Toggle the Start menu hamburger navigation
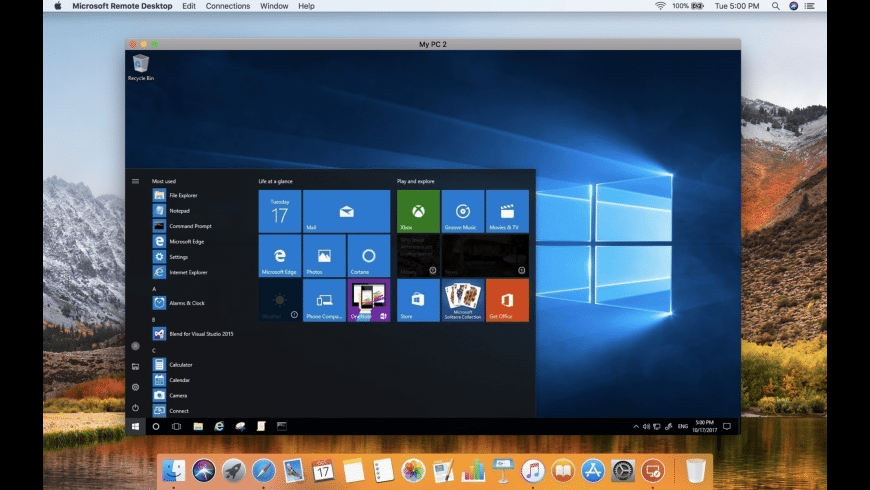Viewport: 870px width, 490px height. 135,181
